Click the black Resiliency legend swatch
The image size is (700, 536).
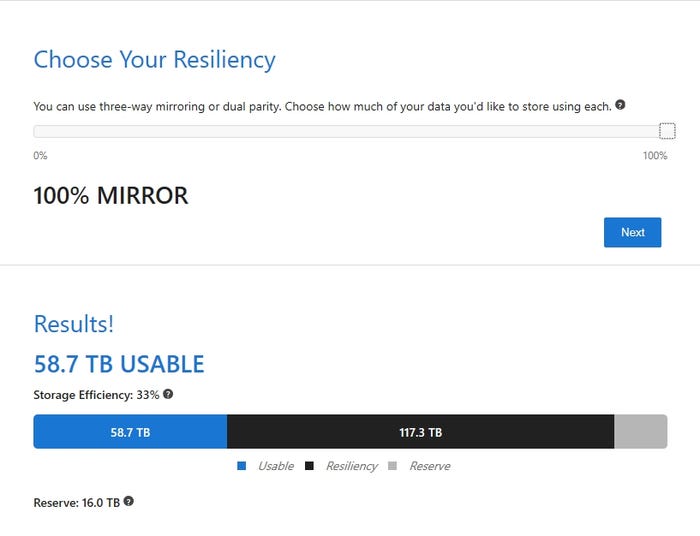310,466
